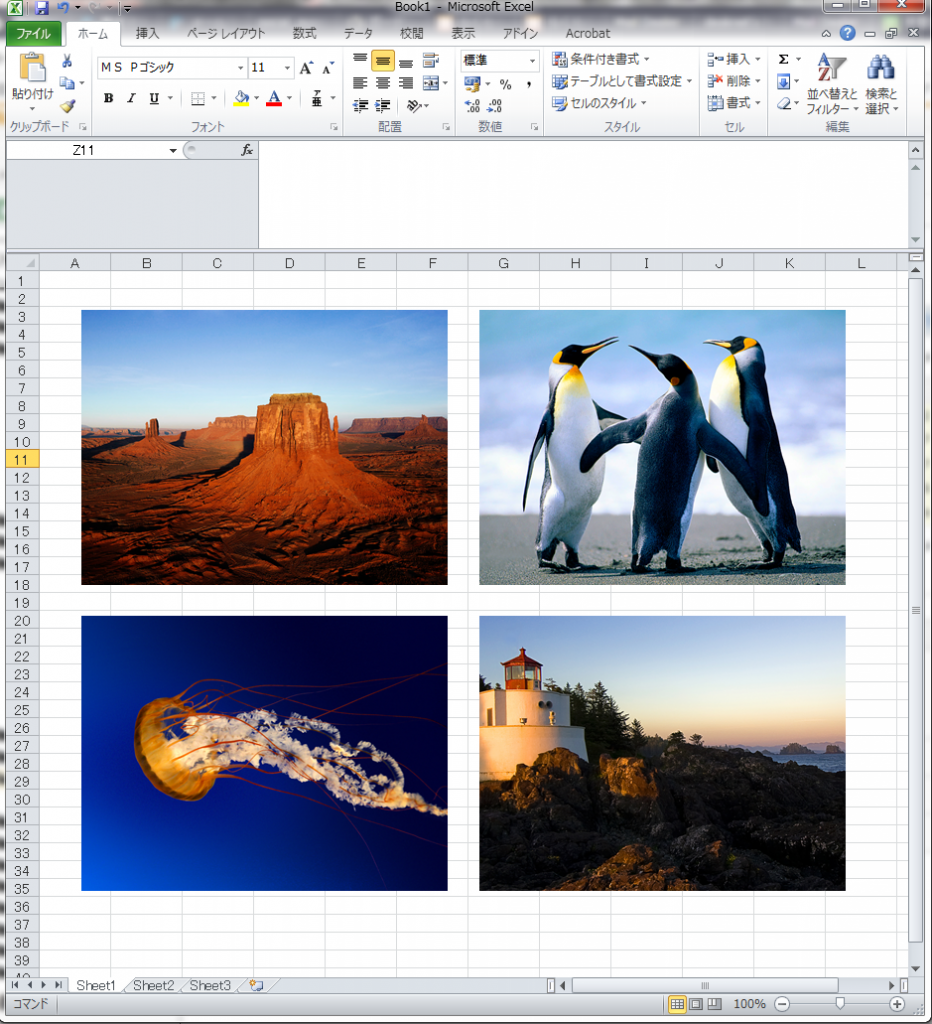Expand the Name Box Z11 dropdown
The height and width of the screenshot is (1024, 932).
173,151
